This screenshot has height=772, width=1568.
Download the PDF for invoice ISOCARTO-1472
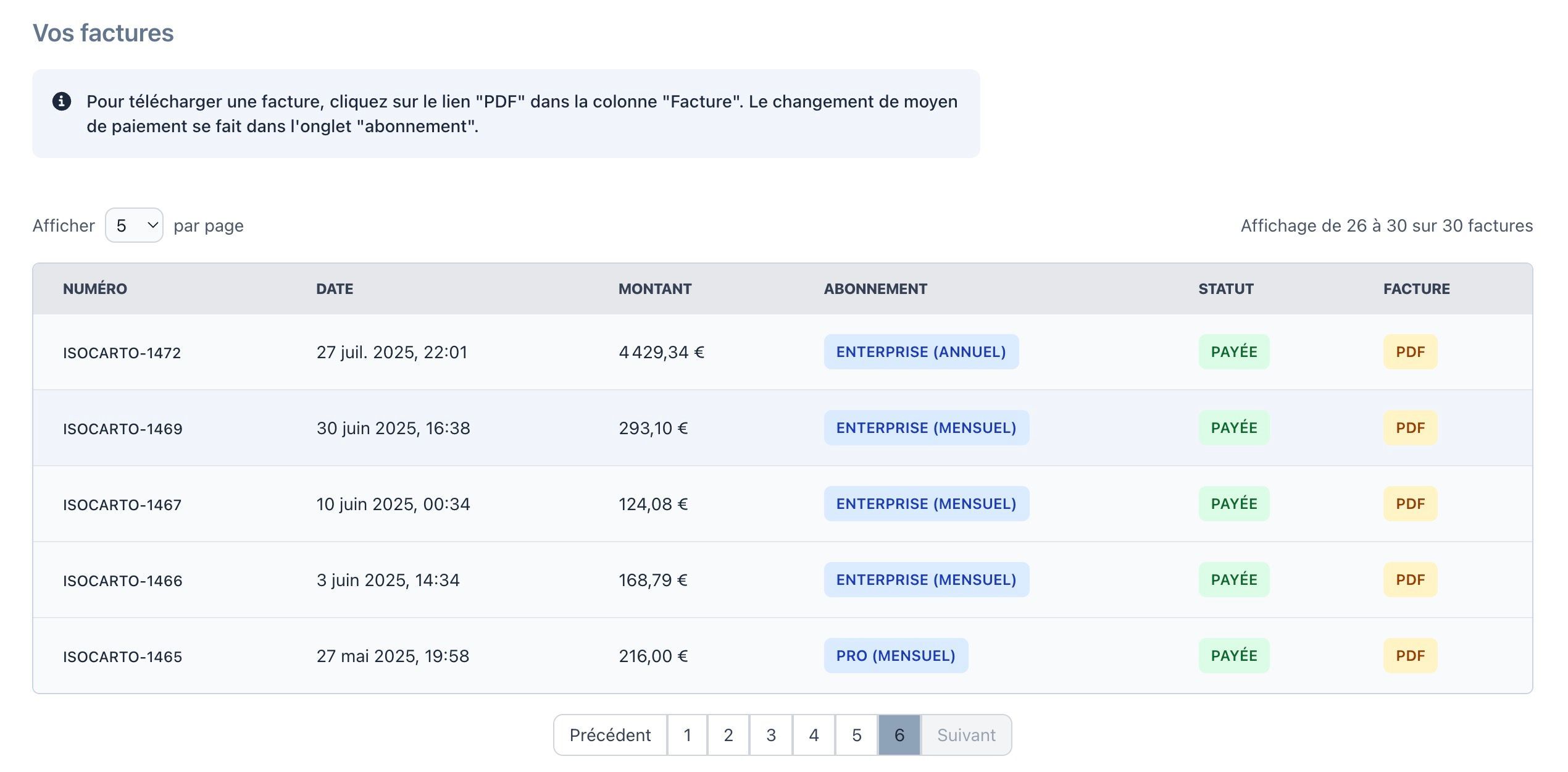[x=1411, y=351]
